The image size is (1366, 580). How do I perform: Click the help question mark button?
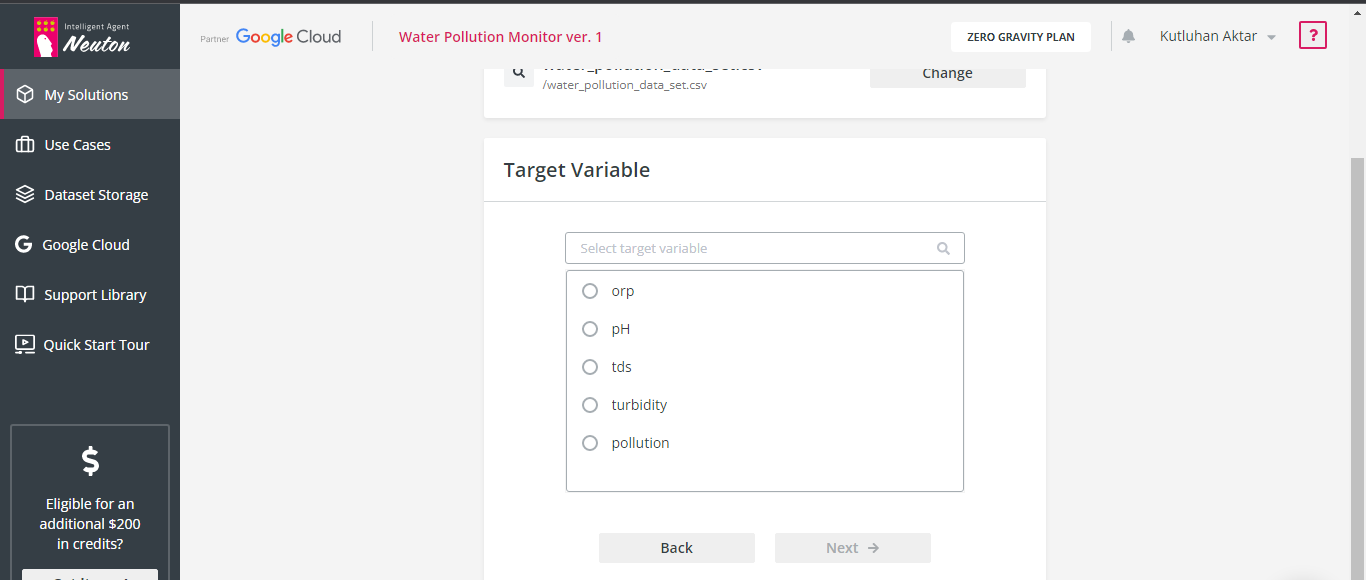point(1312,34)
